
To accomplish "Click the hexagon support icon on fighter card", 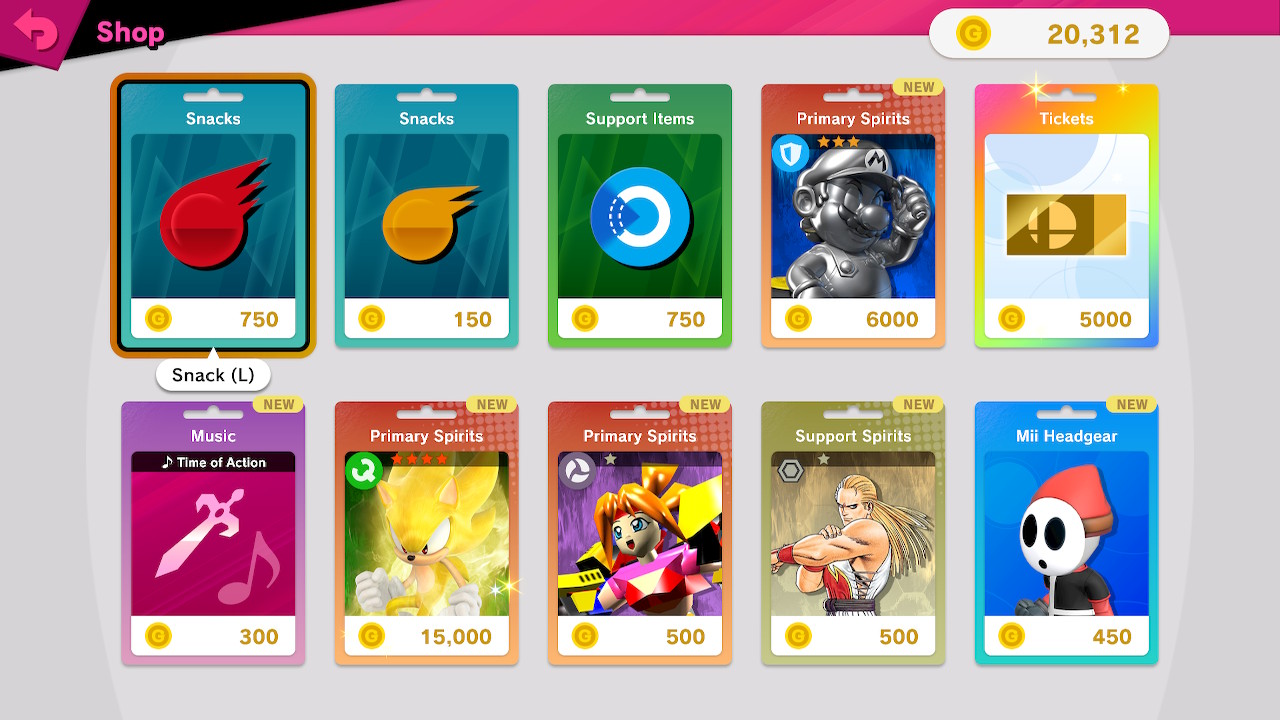I will click(790, 470).
